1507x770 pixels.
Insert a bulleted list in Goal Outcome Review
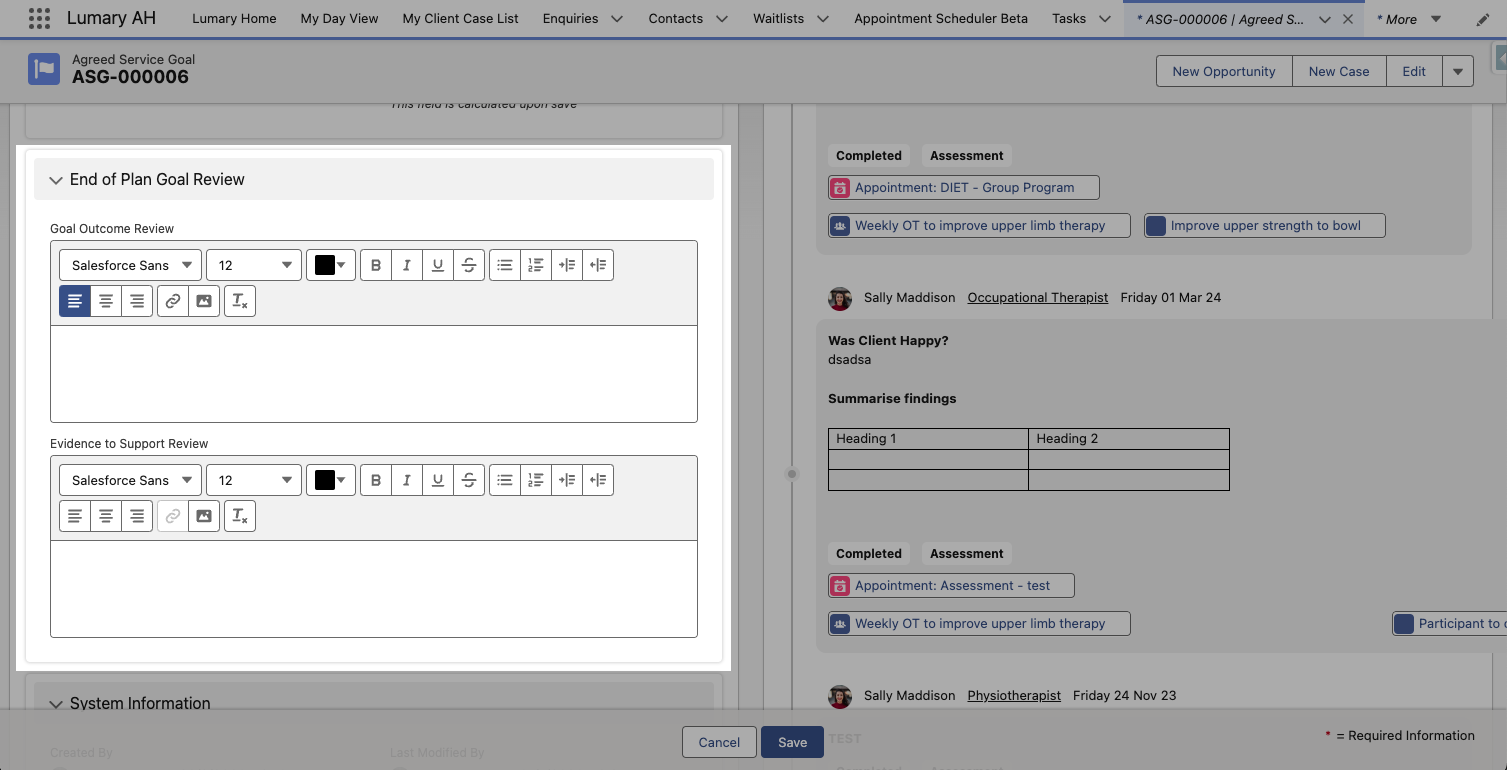pos(505,264)
